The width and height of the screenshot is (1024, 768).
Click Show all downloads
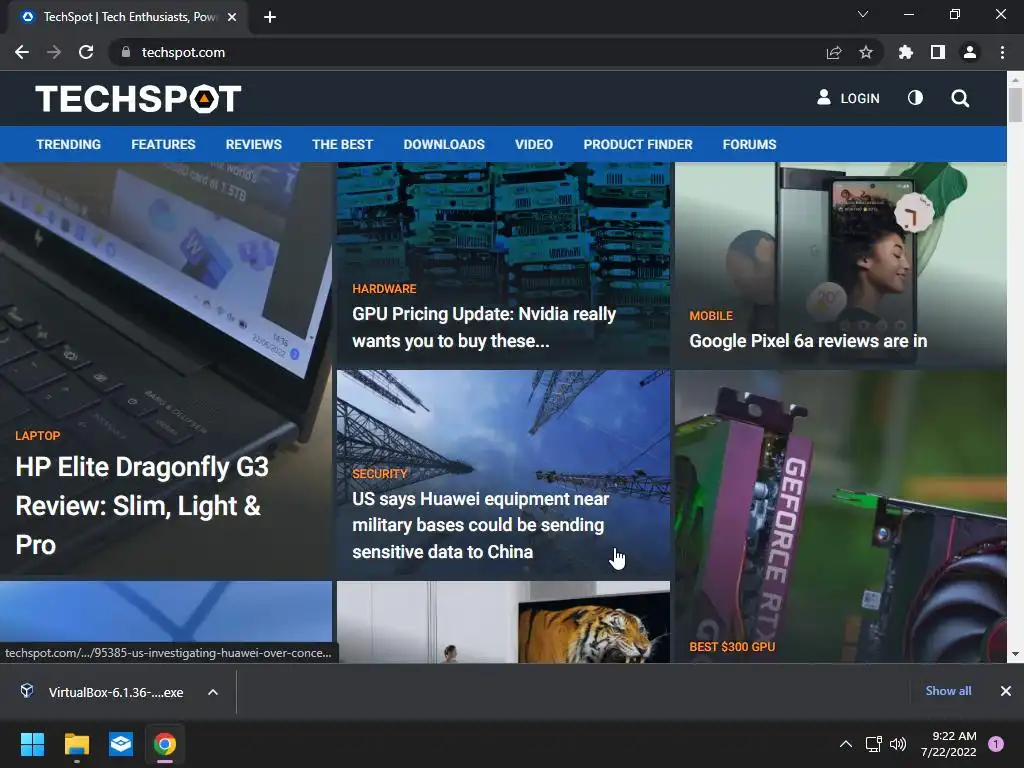(x=948, y=690)
